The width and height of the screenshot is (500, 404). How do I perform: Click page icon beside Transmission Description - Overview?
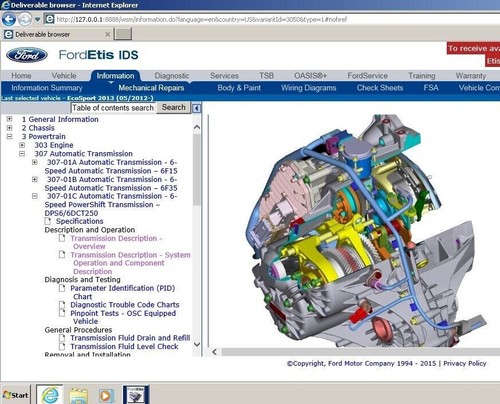[62, 238]
